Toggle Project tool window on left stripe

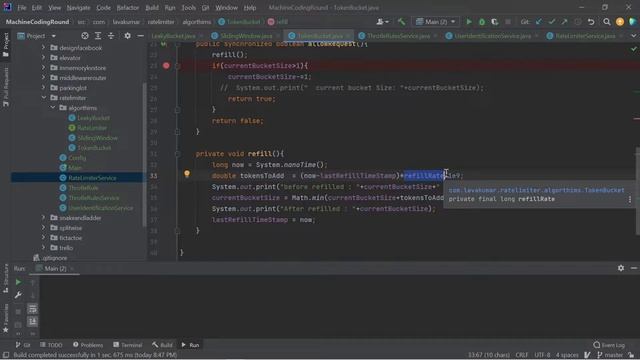tap(6, 44)
